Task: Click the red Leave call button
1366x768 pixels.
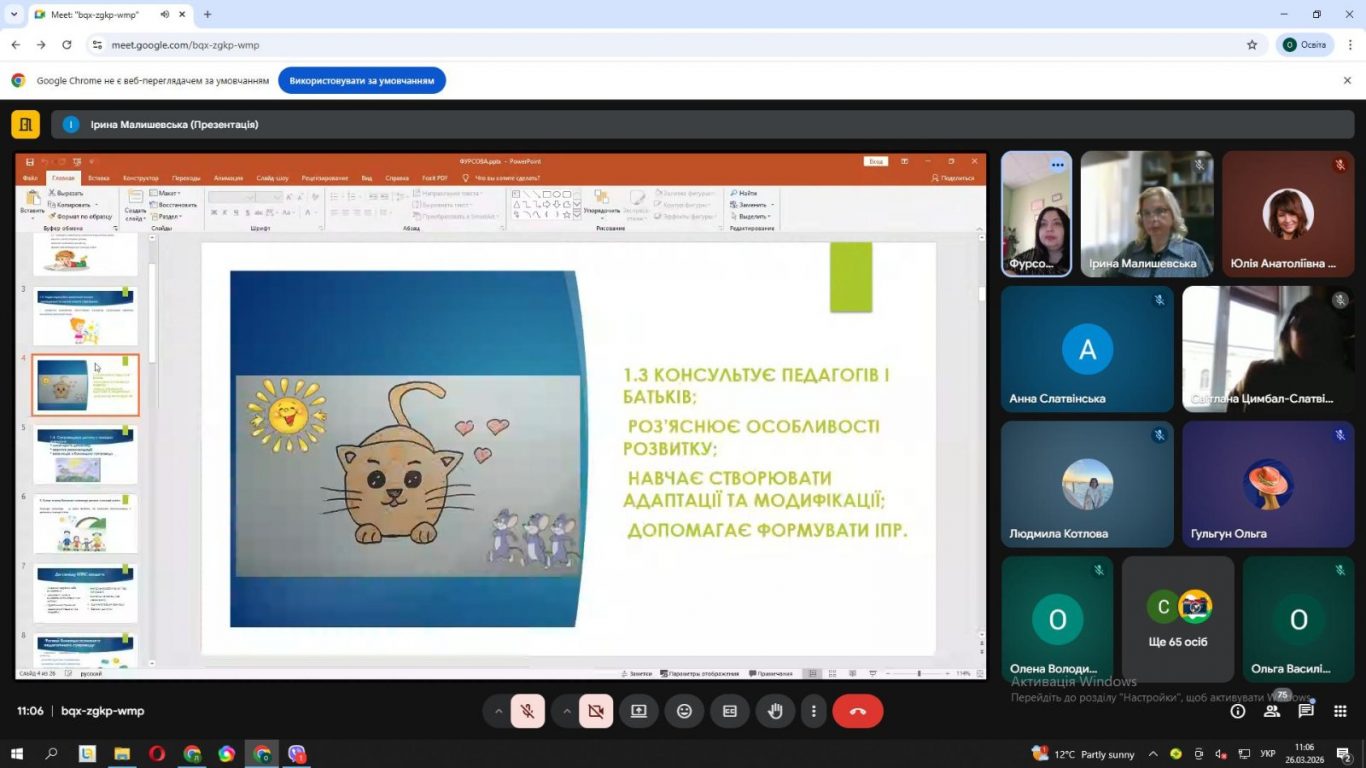Action: coord(857,711)
